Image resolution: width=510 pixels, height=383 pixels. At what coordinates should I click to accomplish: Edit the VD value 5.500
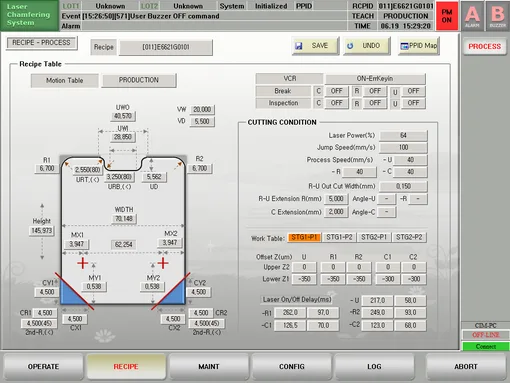202,122
